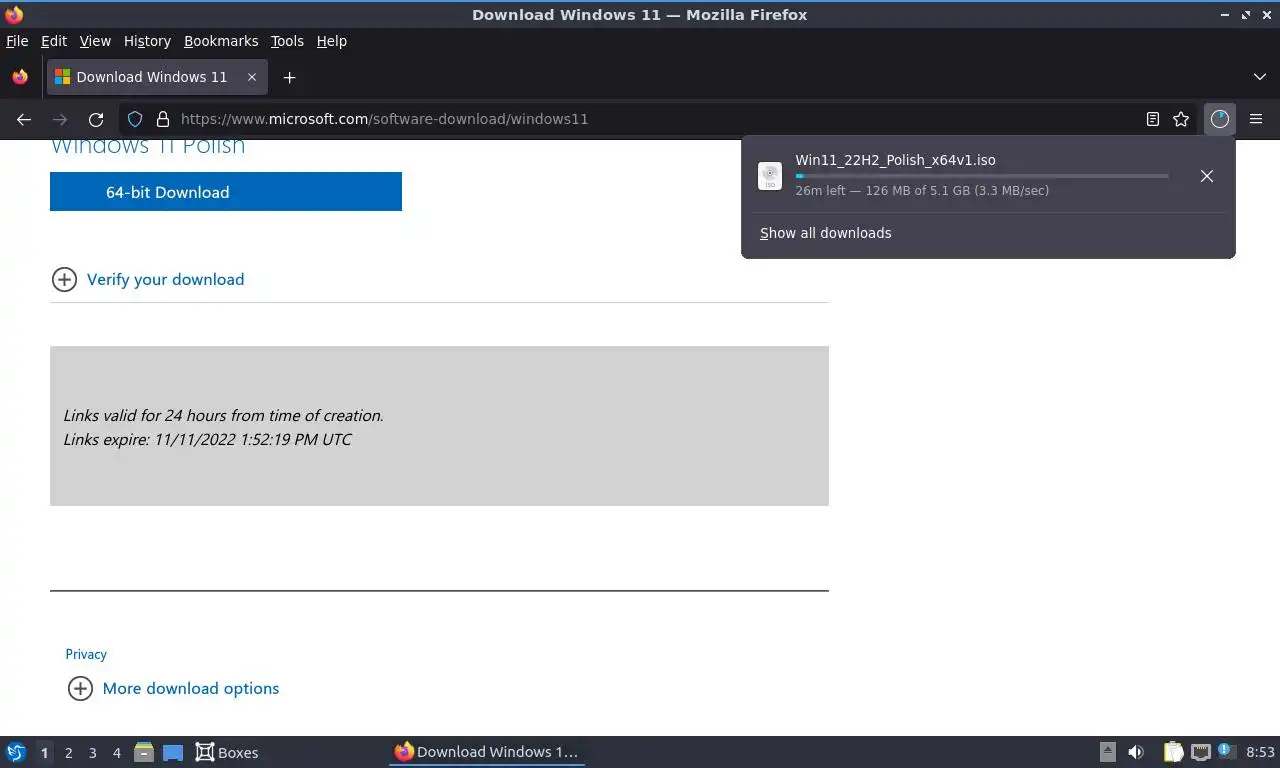This screenshot has height=768, width=1280.
Task: Click the Download Windows 1… taskbar window button
Action: (x=487, y=752)
